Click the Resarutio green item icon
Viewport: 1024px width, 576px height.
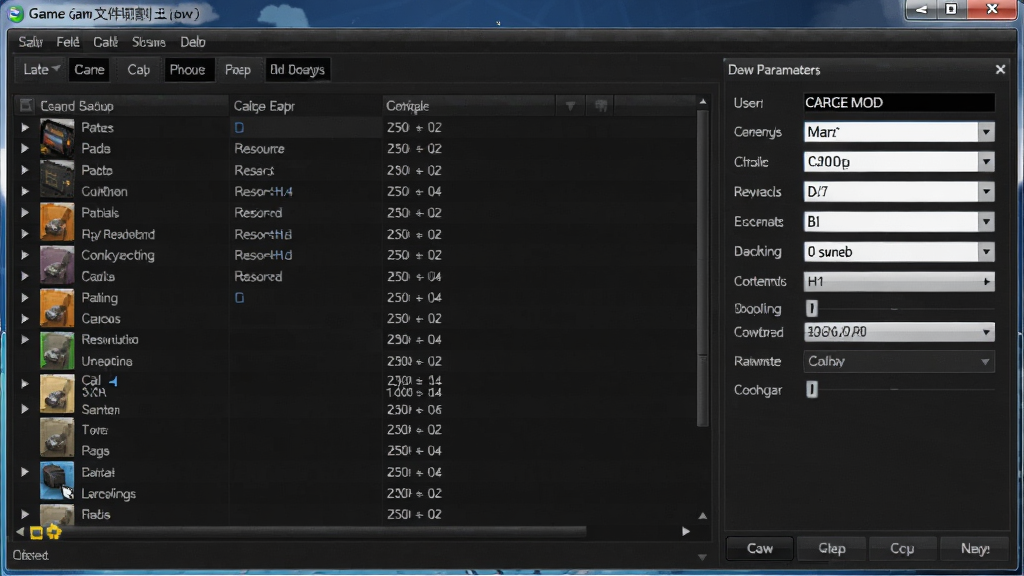57,350
